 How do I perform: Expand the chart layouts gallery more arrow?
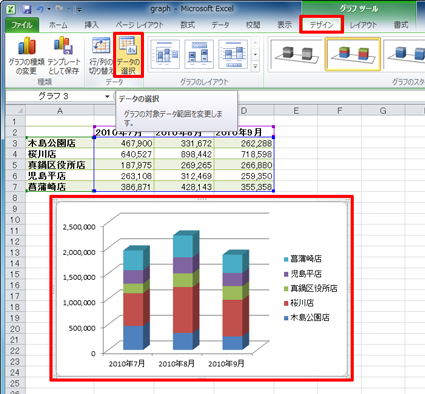(x=255, y=67)
